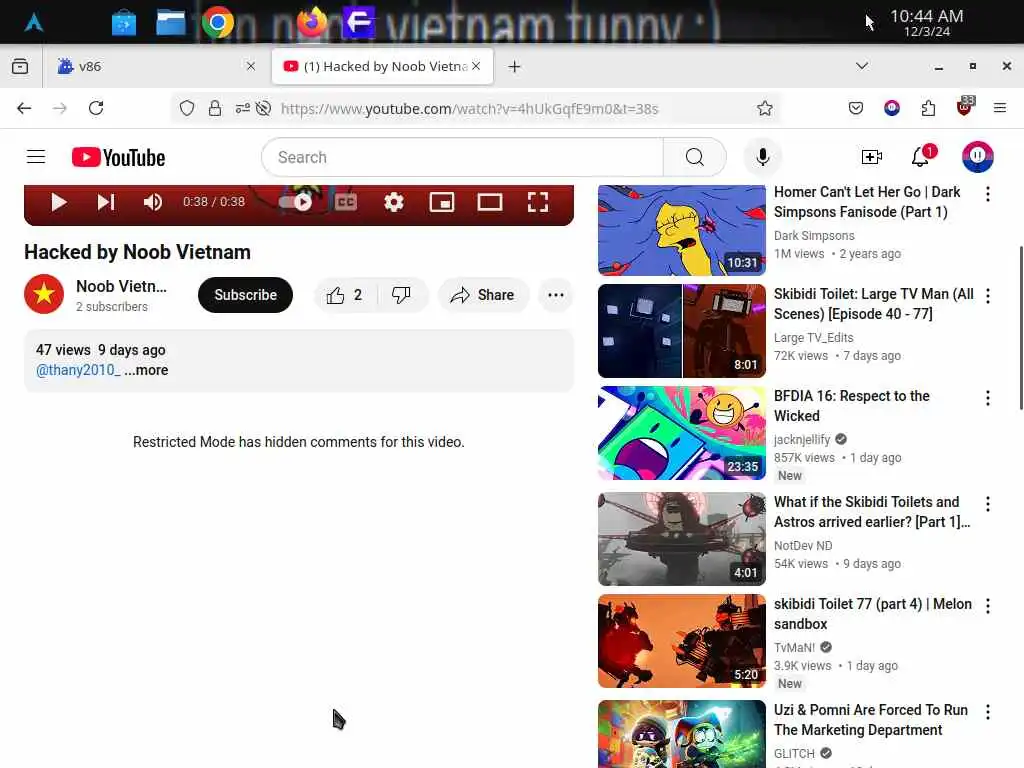
Task: Open options for BFDIA 16 video
Action: 987,398
